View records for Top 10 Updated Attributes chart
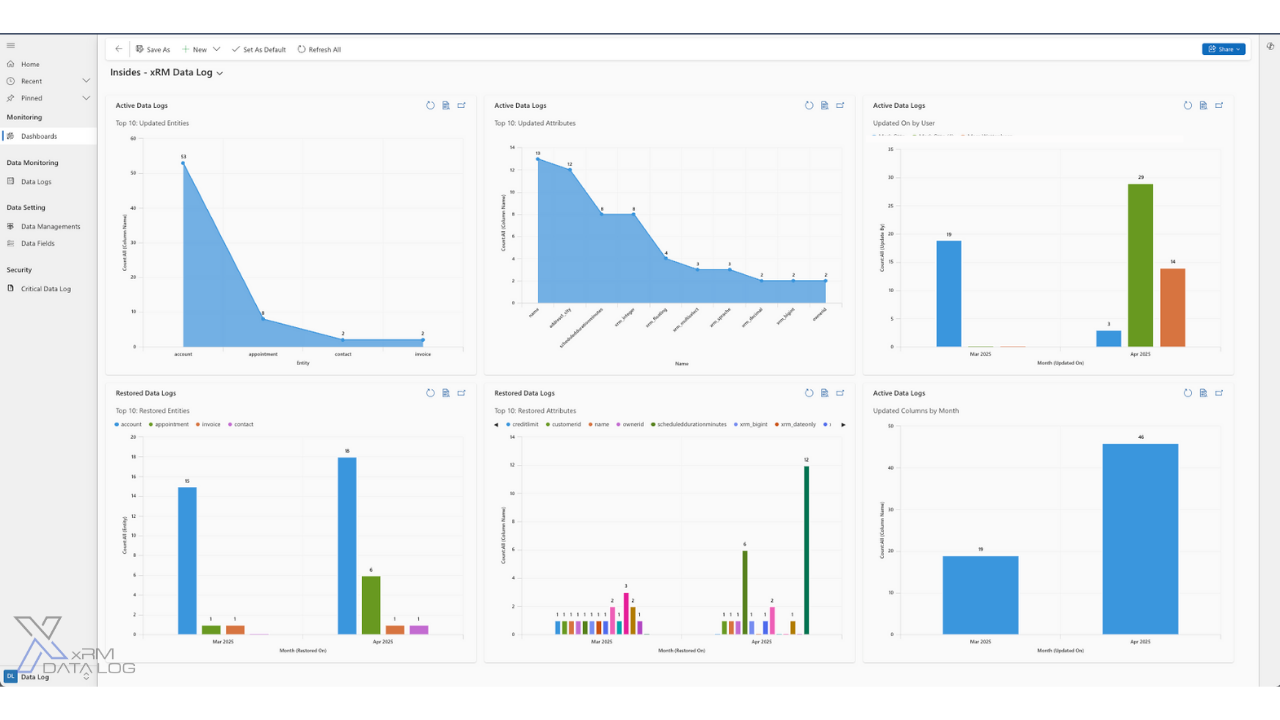 pyautogui.click(x=824, y=105)
